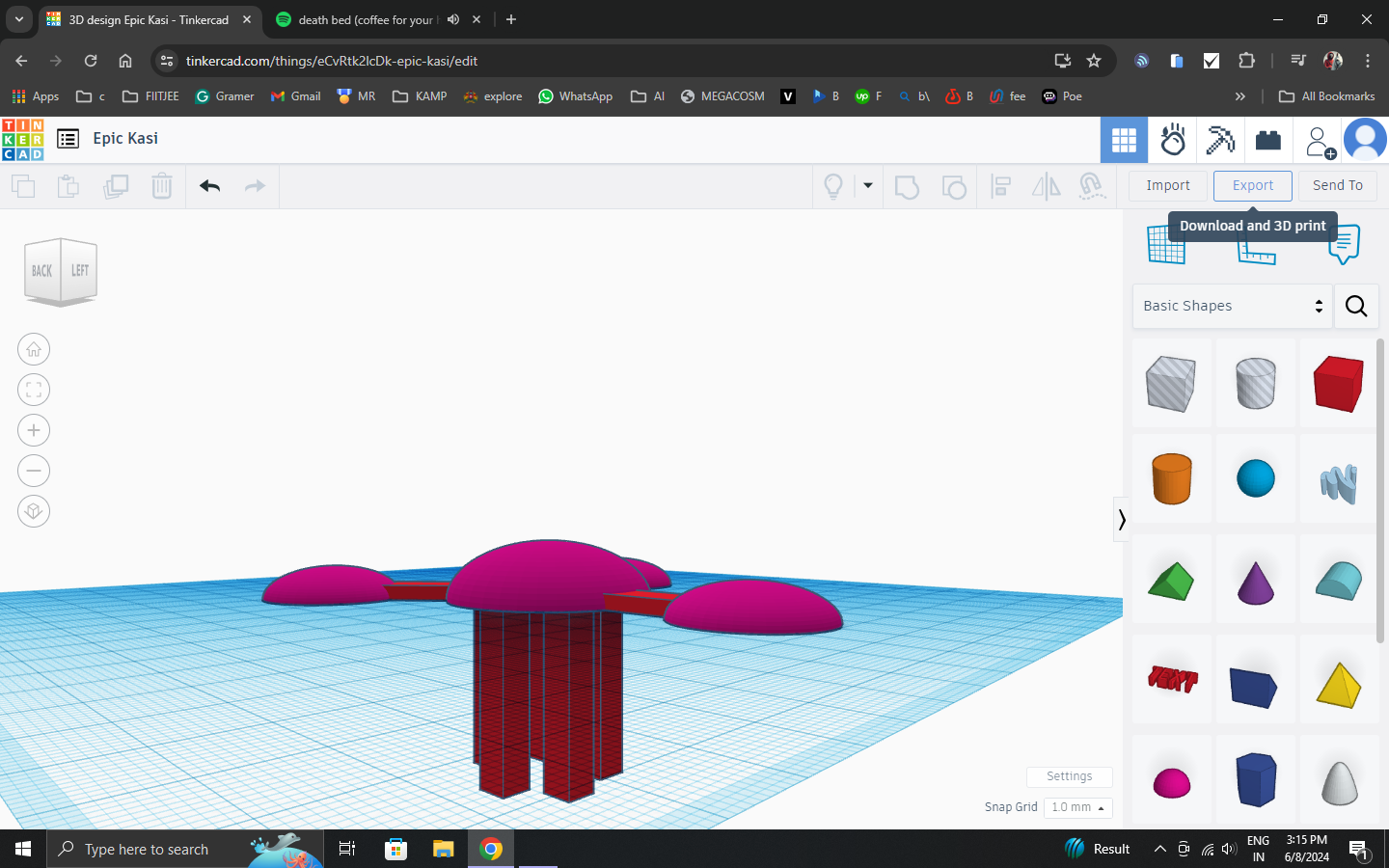Screen dimensions: 1389x868
Task: Click the Align tool icon
Action: [1001, 186]
